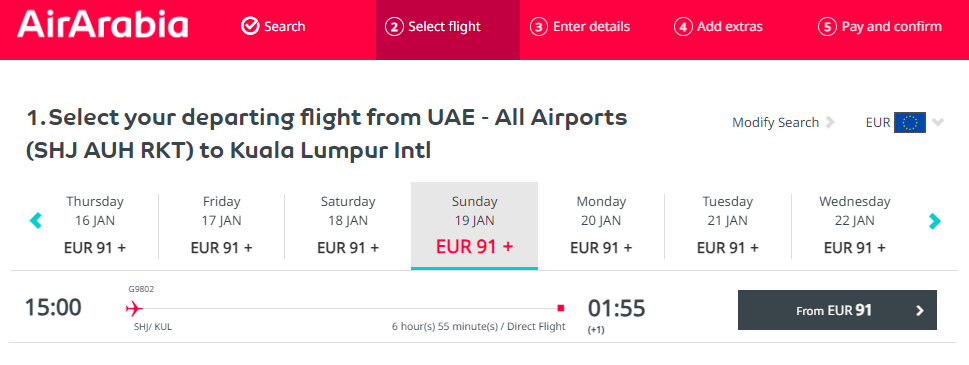Screen dimensions: 969x365
Task: Click the red airplane departure icon
Action: pyautogui.click(x=134, y=308)
